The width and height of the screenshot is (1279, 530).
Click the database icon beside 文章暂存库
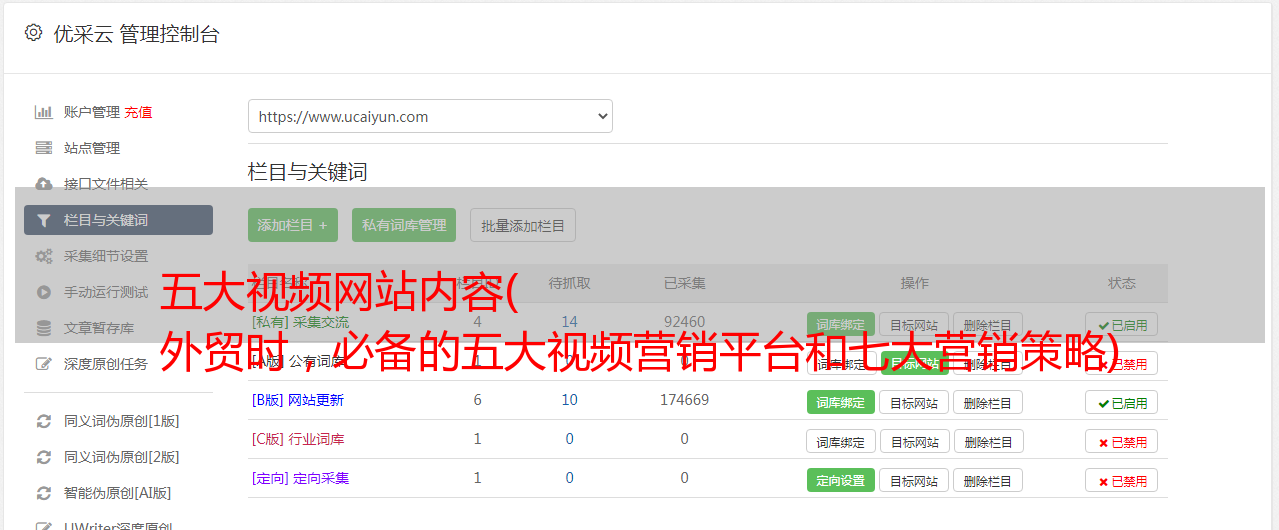(43, 328)
